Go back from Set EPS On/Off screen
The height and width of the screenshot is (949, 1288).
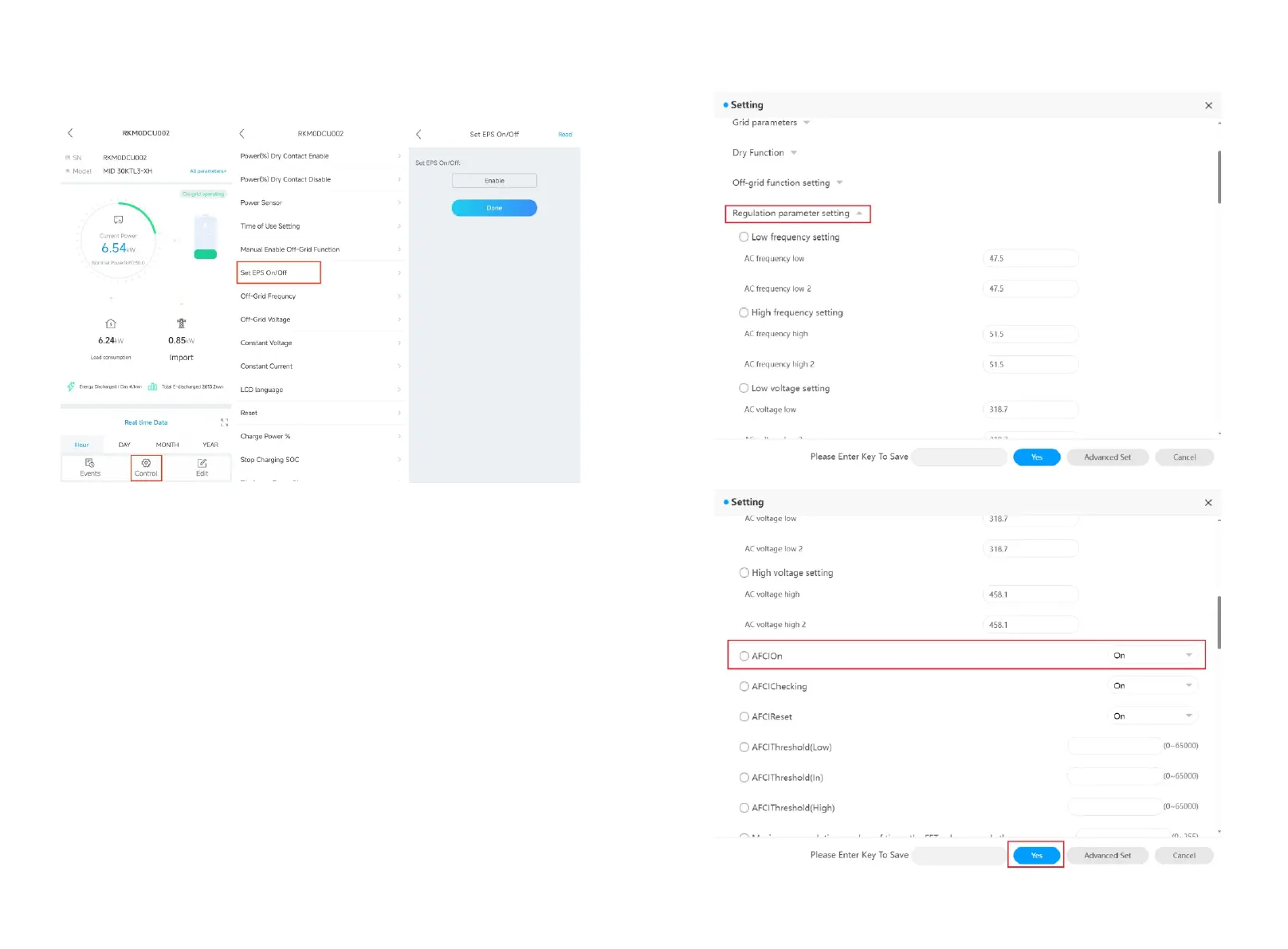pyautogui.click(x=418, y=135)
